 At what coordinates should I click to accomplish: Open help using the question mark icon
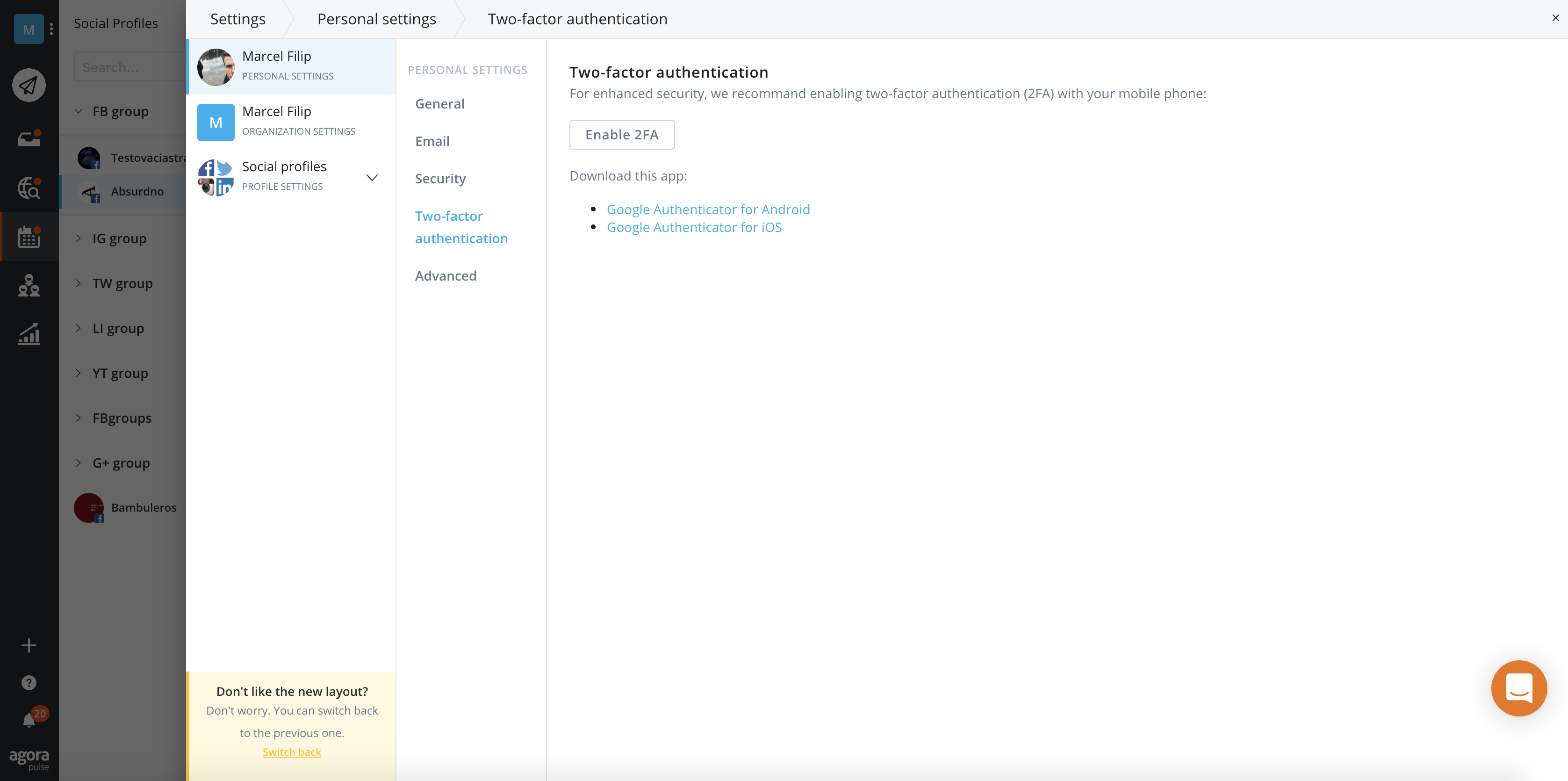pos(29,682)
